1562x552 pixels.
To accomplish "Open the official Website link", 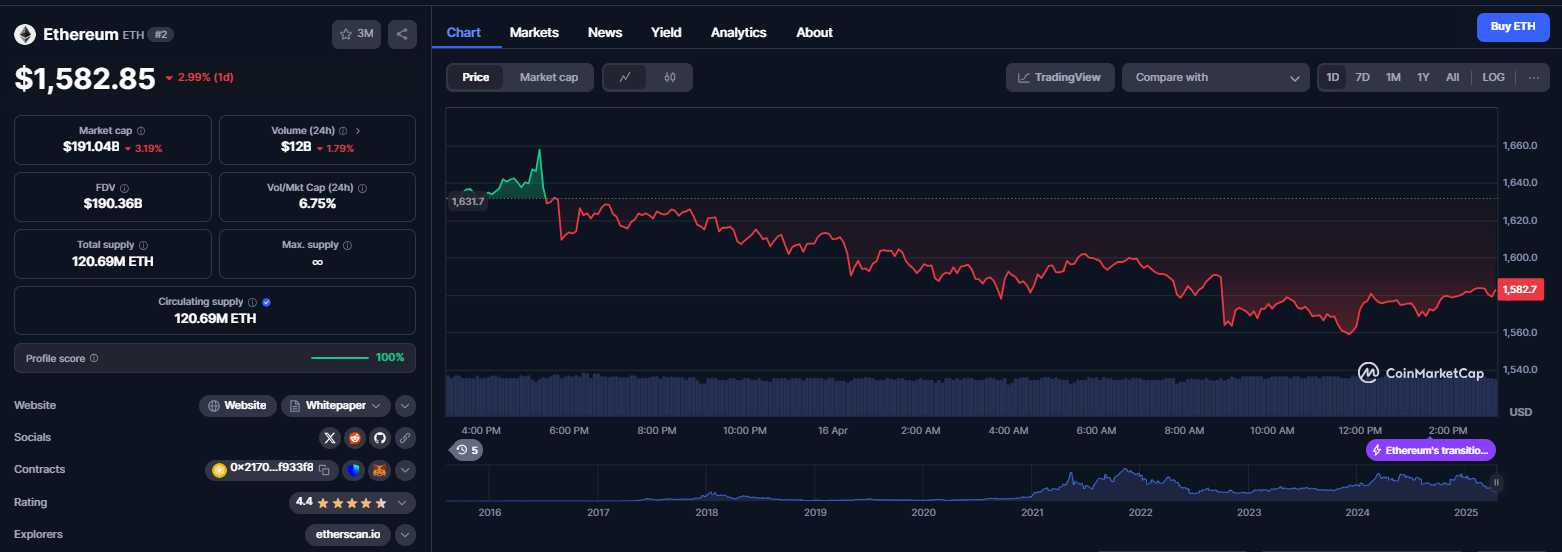I will click(237, 405).
